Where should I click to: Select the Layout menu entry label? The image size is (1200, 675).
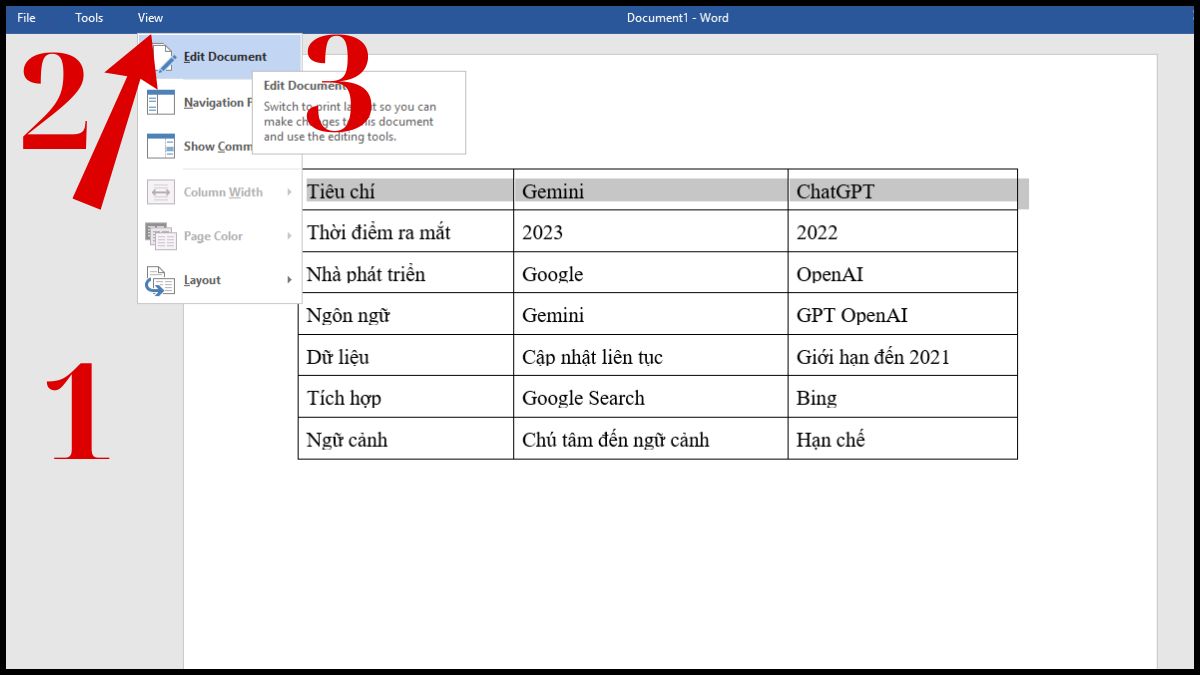coord(202,280)
